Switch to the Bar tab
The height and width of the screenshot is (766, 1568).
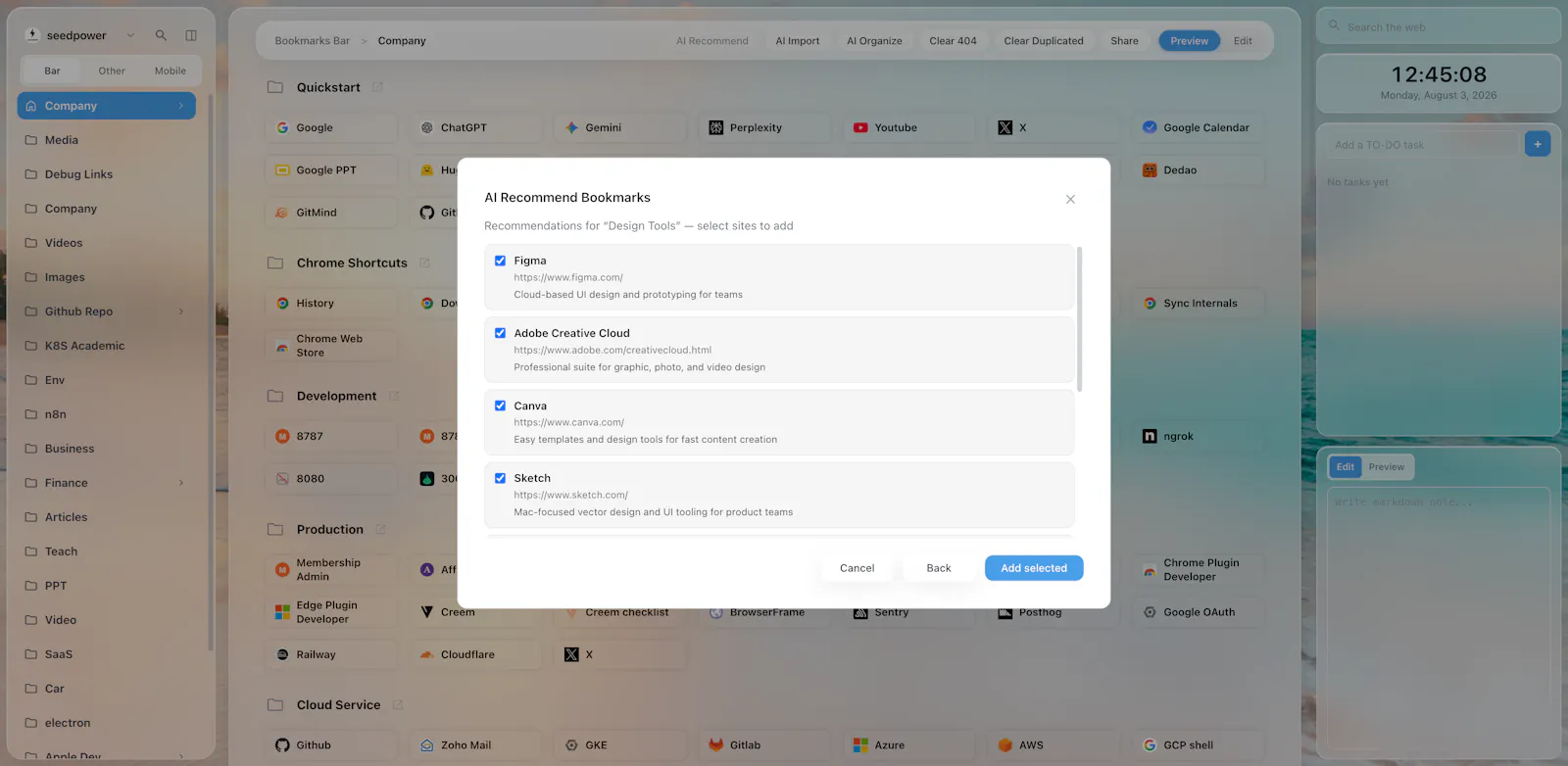(52, 71)
